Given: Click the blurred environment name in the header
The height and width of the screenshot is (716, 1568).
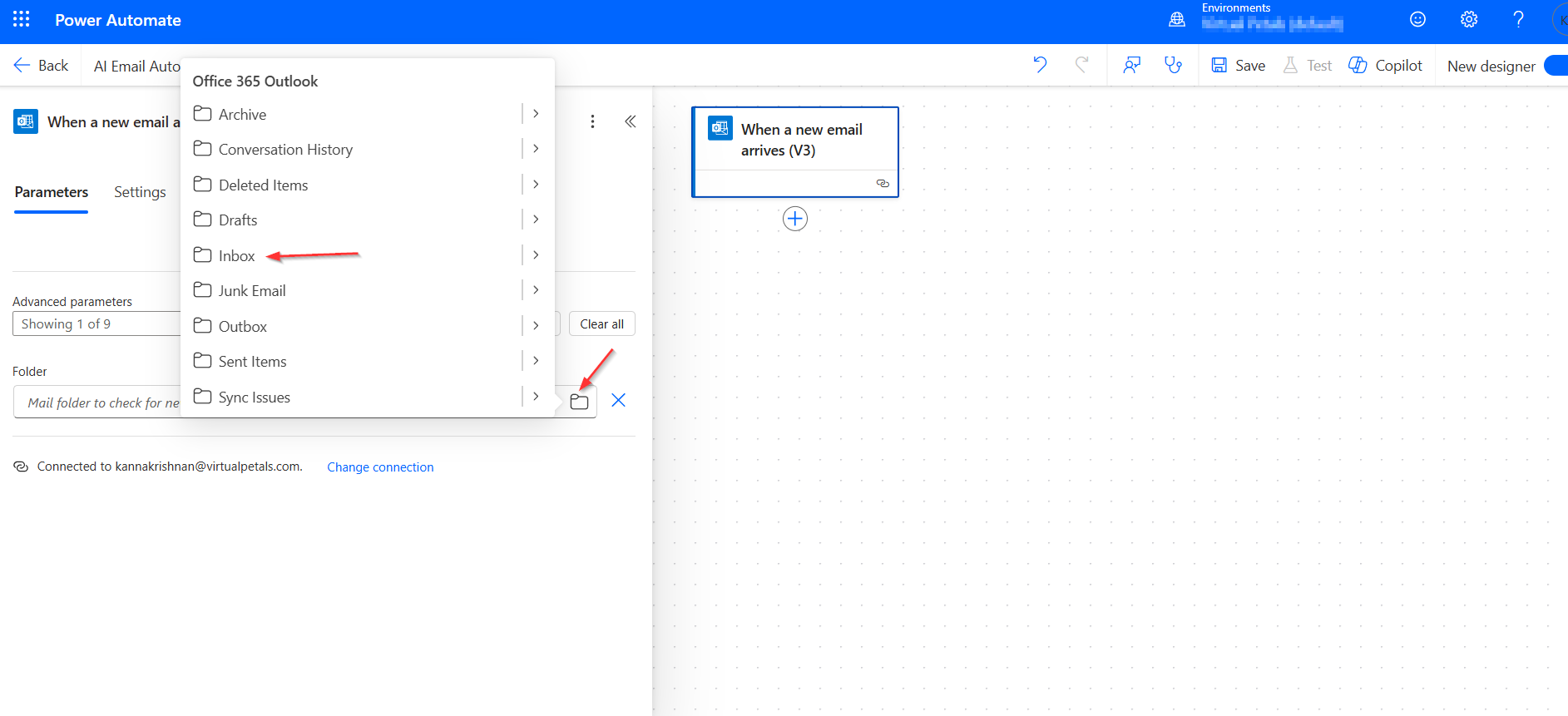Looking at the screenshot, I should (x=1272, y=24).
